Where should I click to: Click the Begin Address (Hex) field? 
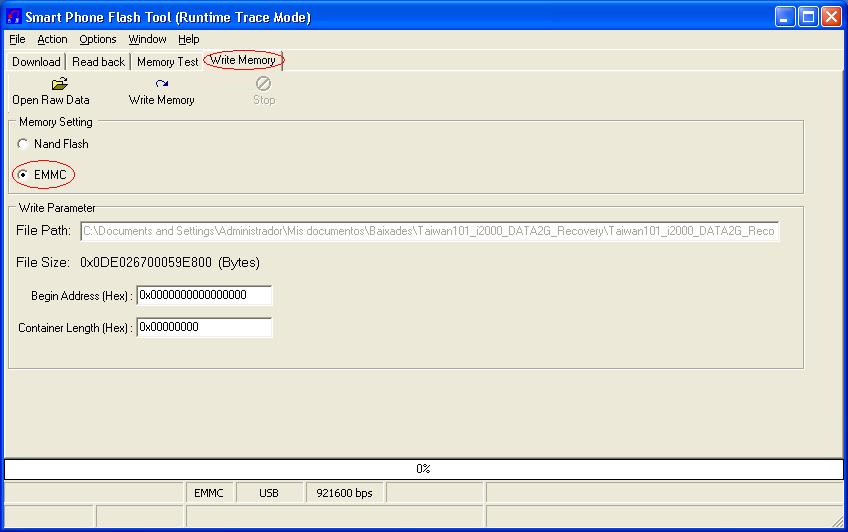[x=204, y=295]
